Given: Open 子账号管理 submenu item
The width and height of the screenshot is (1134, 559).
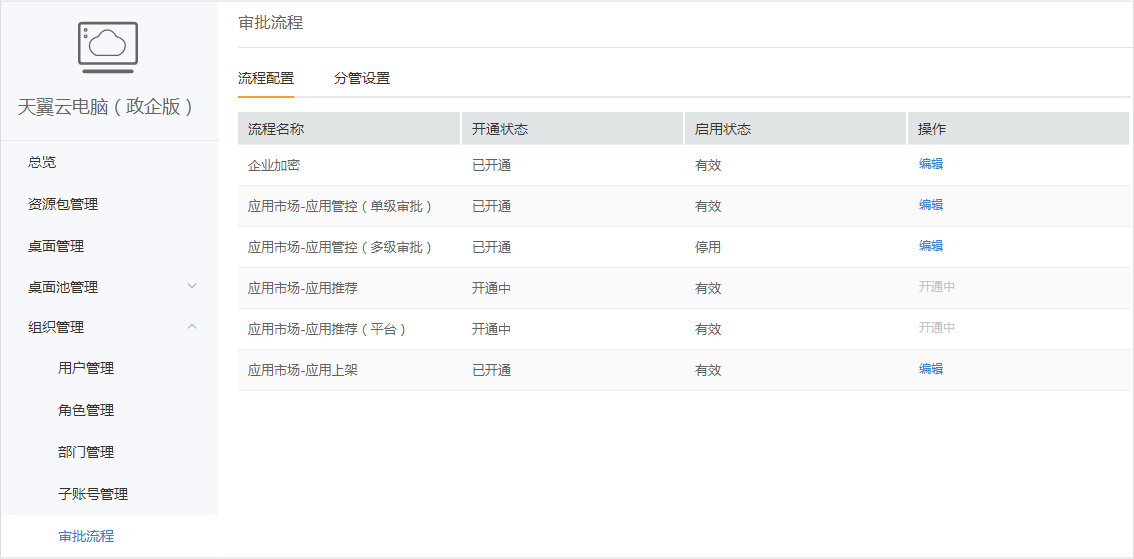Looking at the screenshot, I should point(93,494).
